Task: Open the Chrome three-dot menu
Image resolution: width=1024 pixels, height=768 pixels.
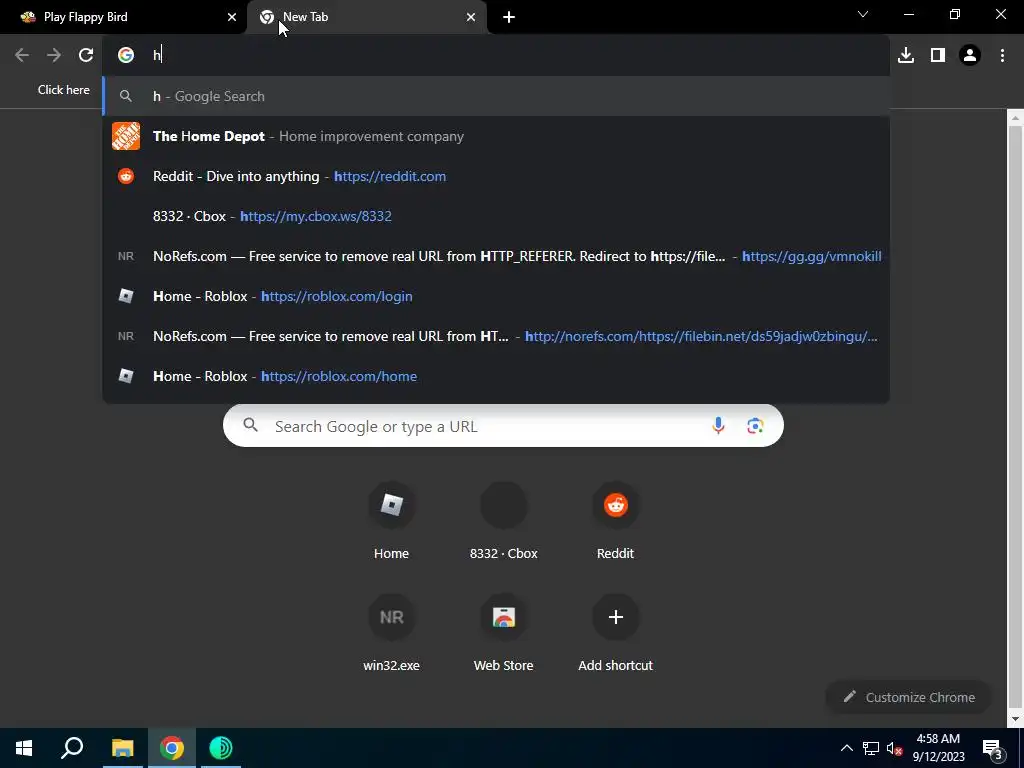Action: click(x=1002, y=56)
